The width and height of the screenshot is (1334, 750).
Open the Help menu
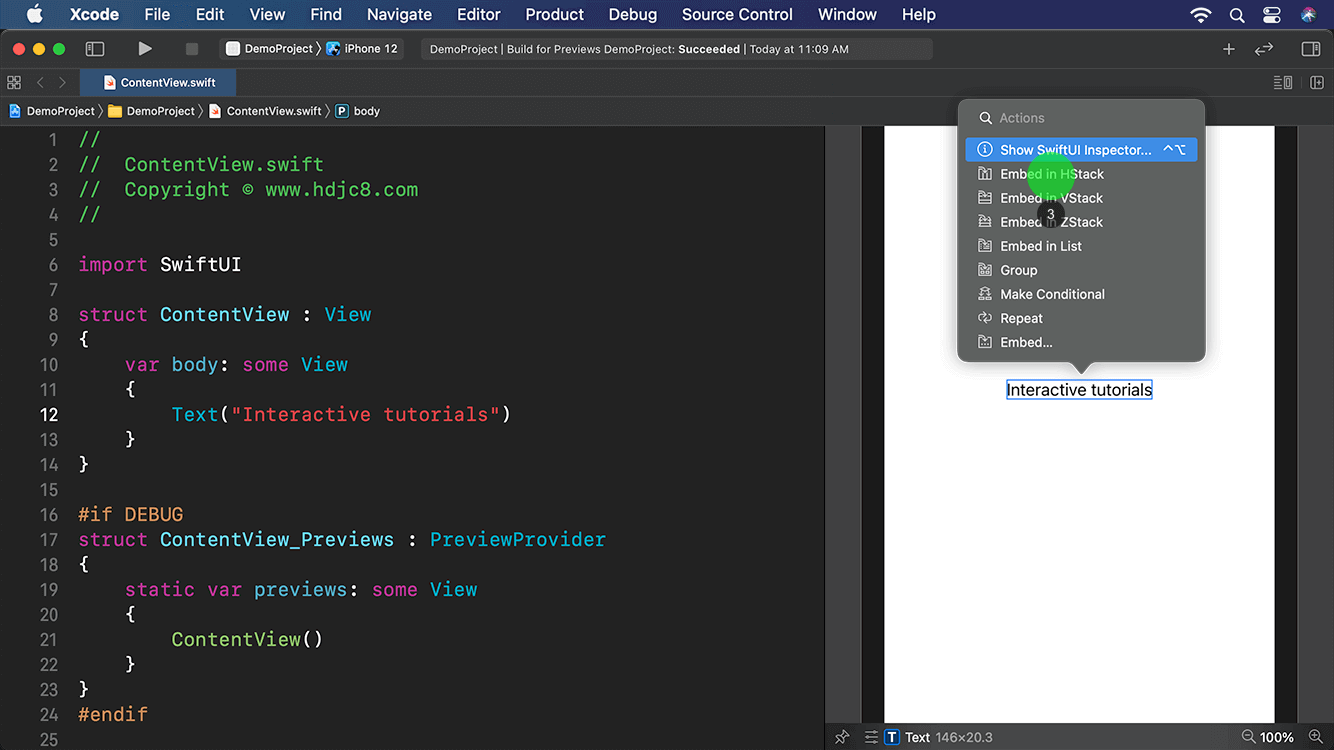(919, 14)
